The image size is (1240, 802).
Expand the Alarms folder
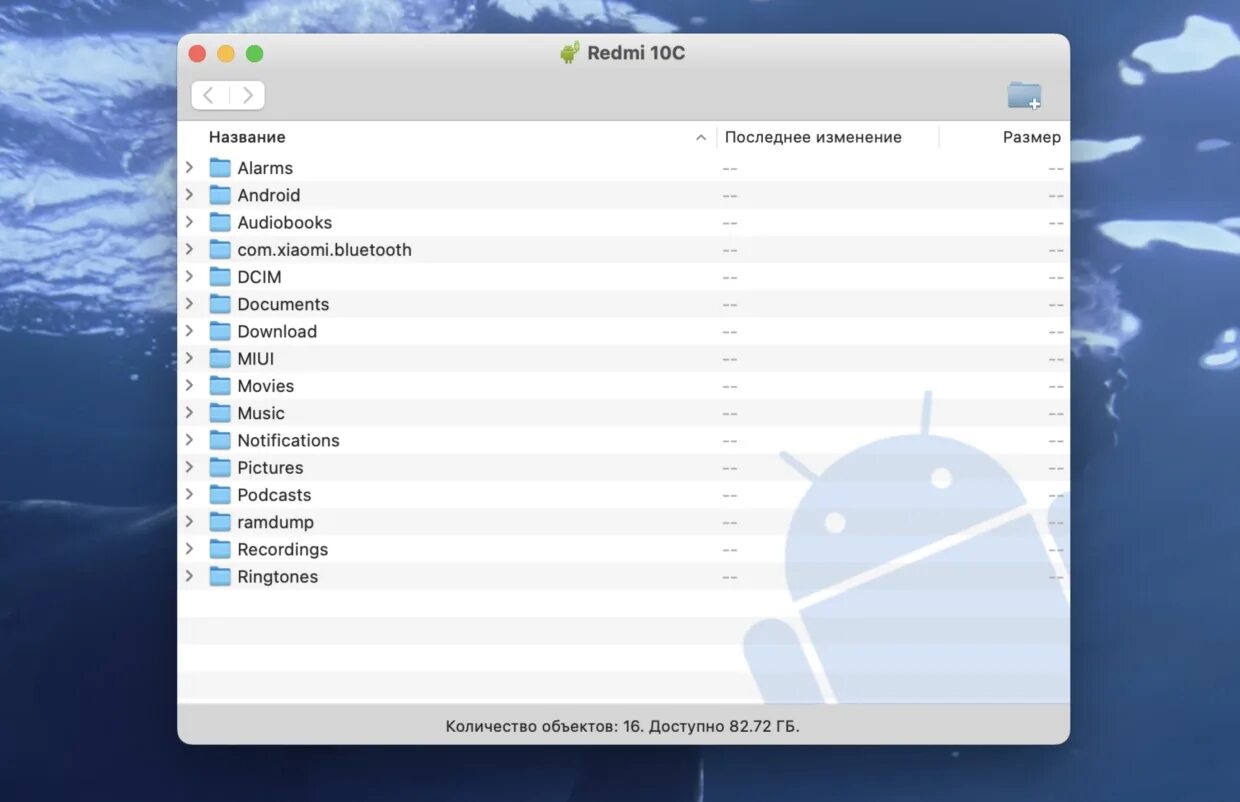(189, 167)
